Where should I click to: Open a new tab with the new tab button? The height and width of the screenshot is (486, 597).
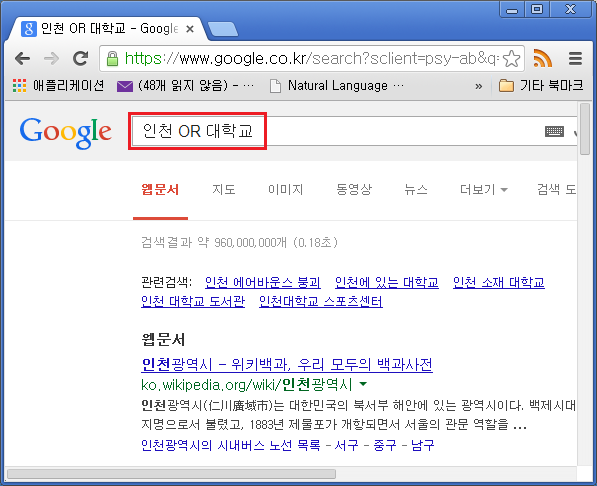pos(223,29)
